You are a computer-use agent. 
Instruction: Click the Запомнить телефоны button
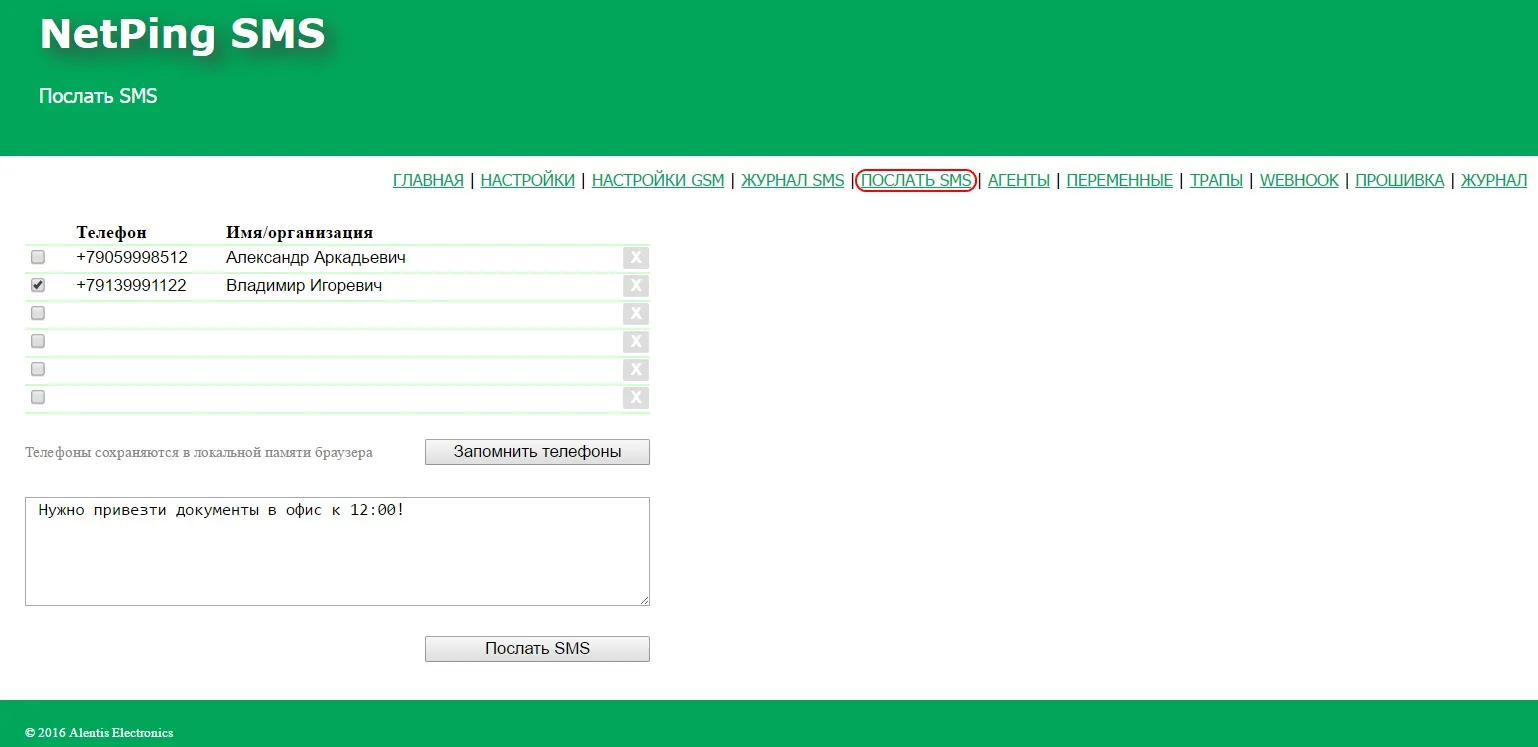point(537,452)
